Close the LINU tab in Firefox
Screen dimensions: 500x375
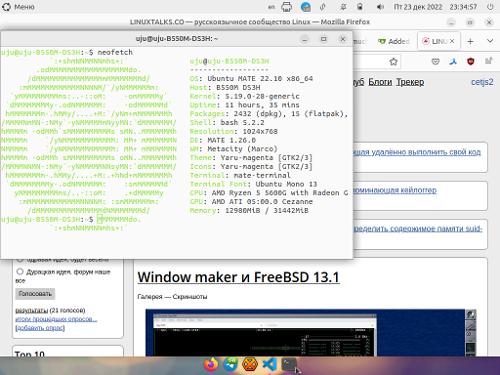tap(452, 41)
